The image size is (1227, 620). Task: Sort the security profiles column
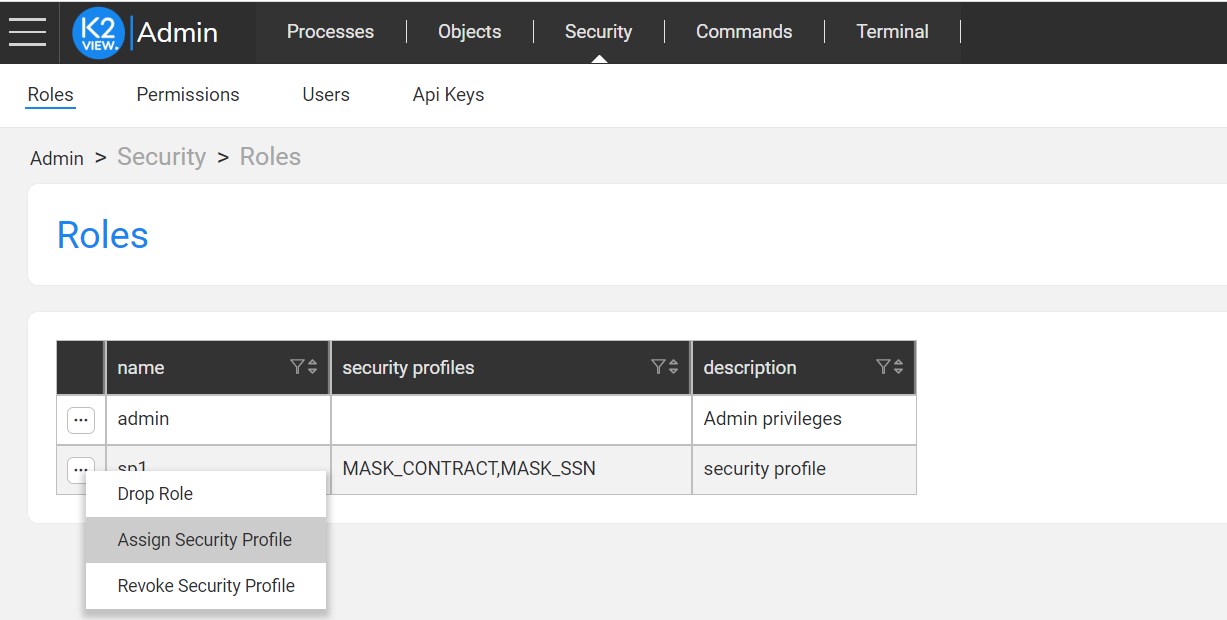(x=673, y=367)
